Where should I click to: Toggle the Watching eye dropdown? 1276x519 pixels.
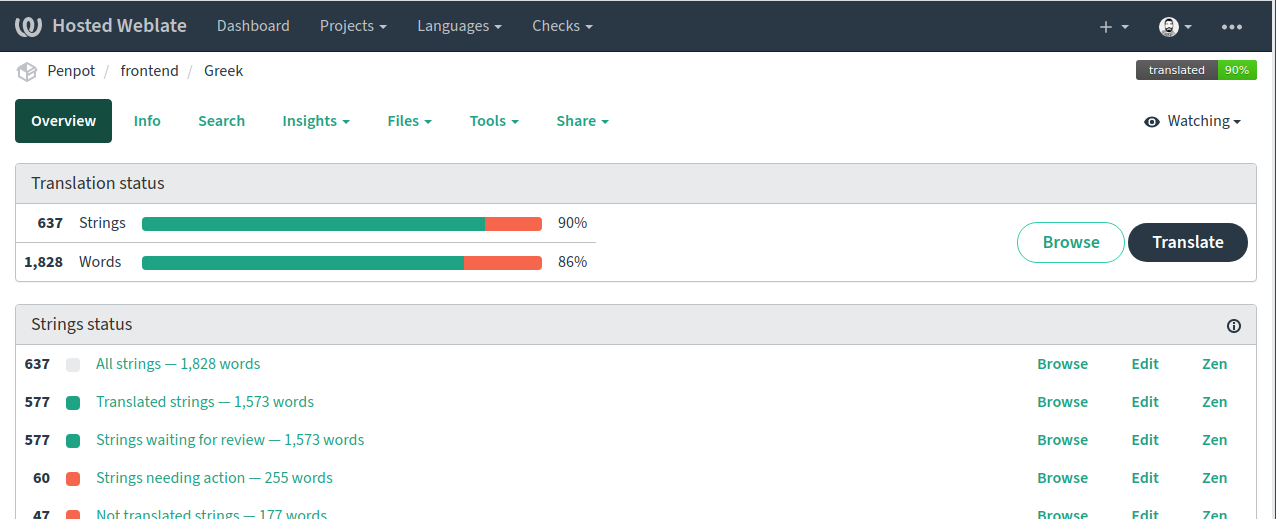point(1192,121)
